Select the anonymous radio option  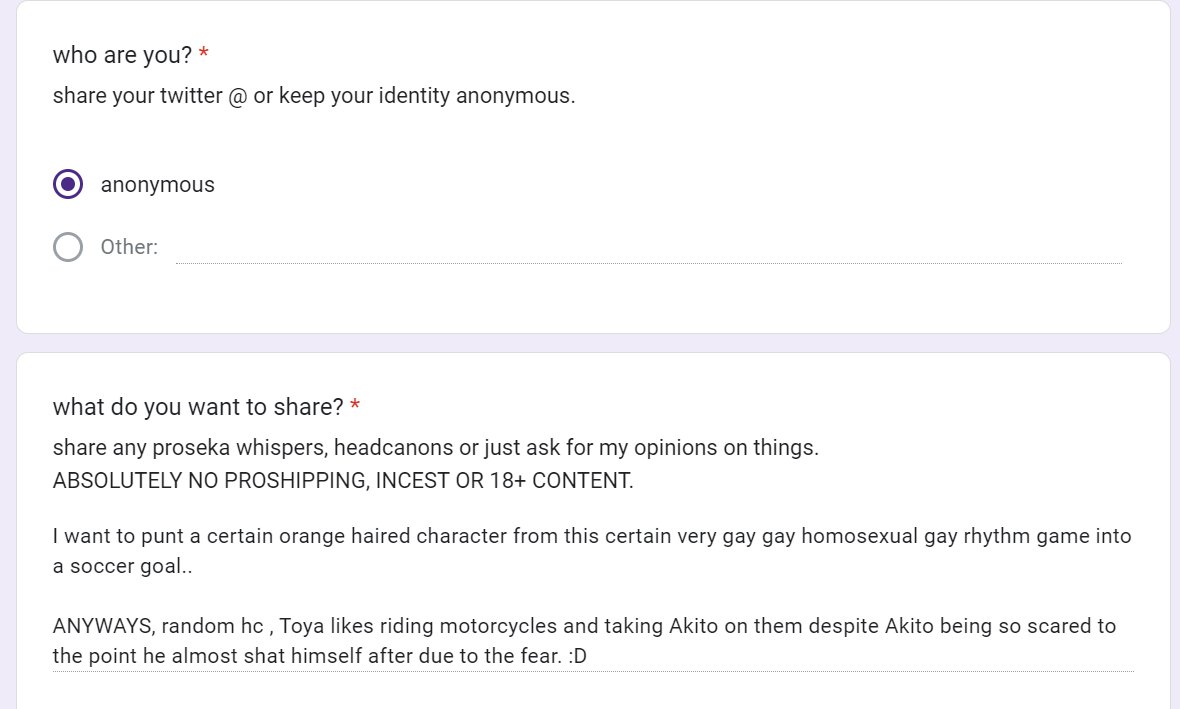68,184
